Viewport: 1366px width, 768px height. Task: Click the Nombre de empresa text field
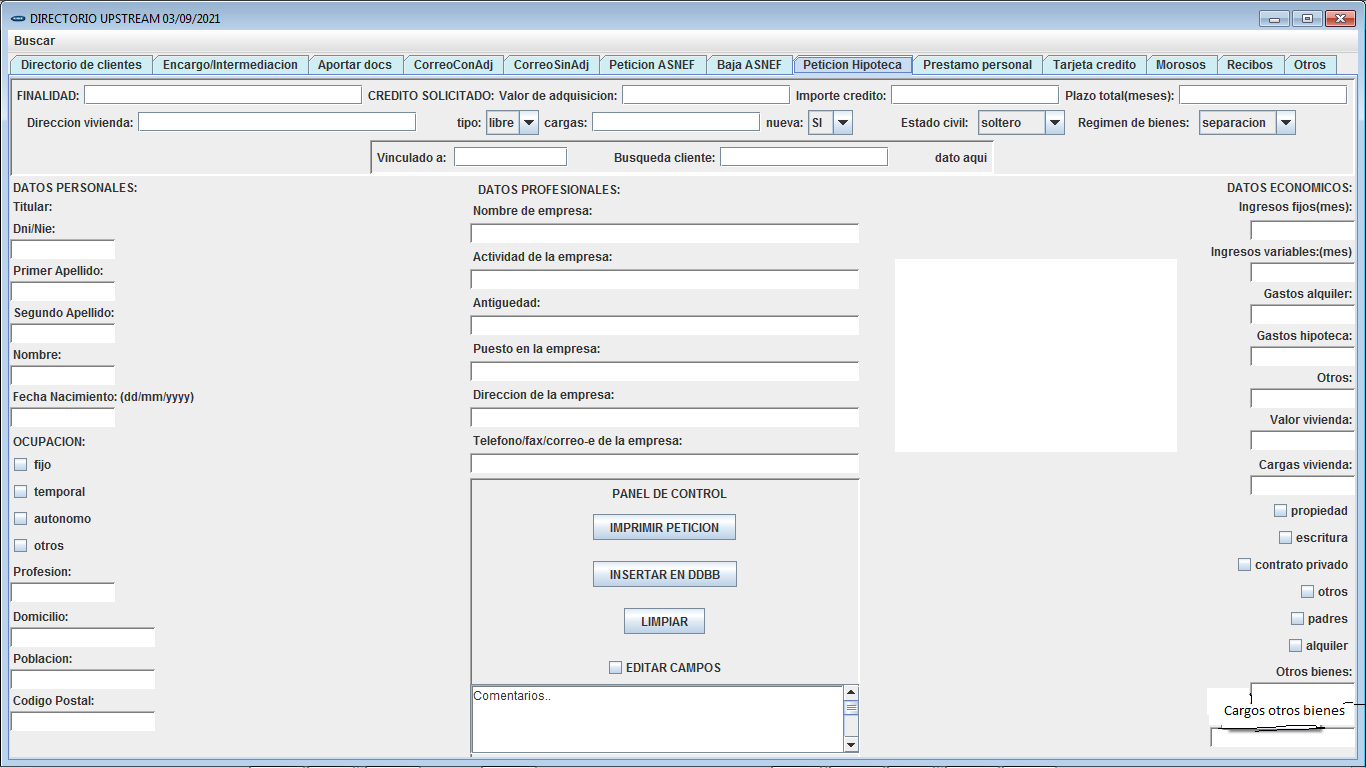coord(664,234)
